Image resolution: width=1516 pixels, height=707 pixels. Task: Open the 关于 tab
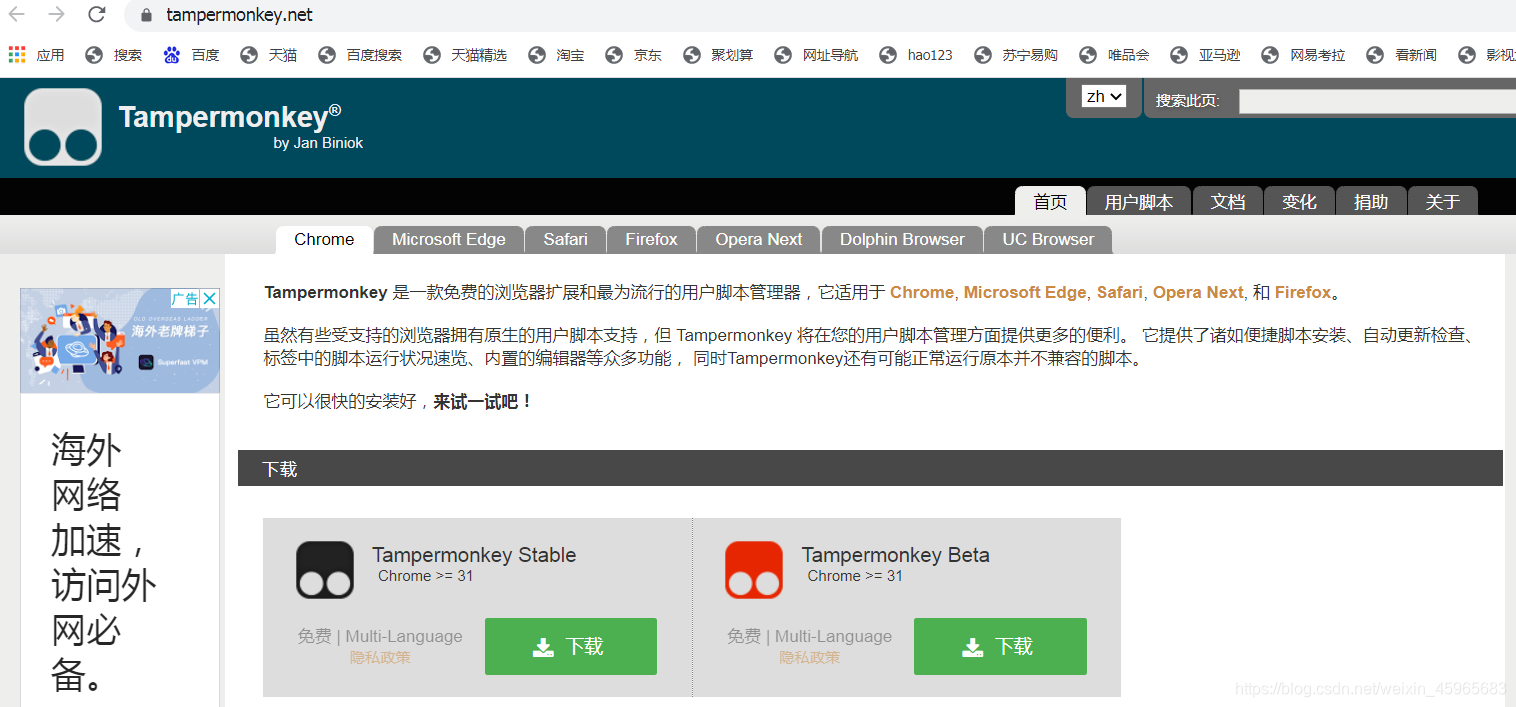(1443, 201)
